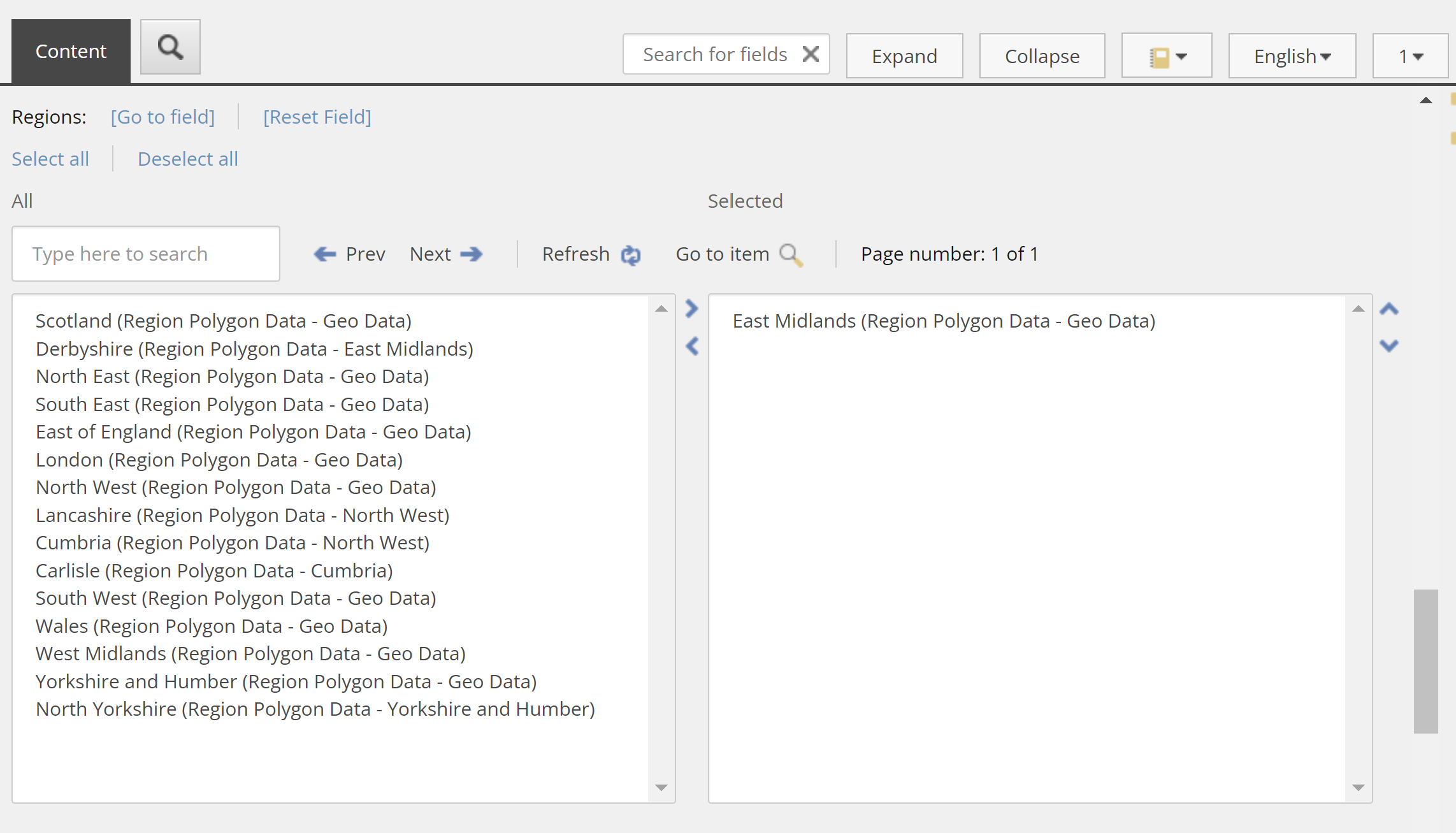Screen dimensions: 1456x833
Task: Go to previous page with Prev arrow
Action: coord(325,254)
